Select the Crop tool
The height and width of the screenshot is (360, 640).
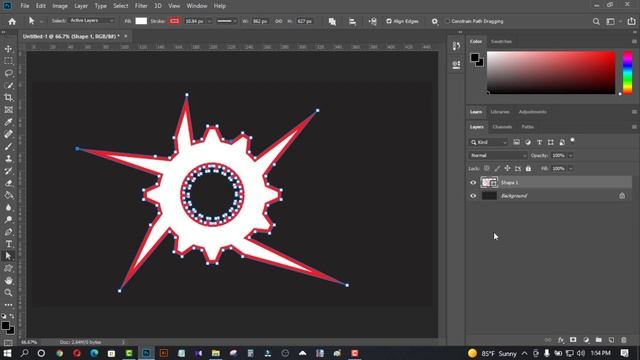[8, 98]
